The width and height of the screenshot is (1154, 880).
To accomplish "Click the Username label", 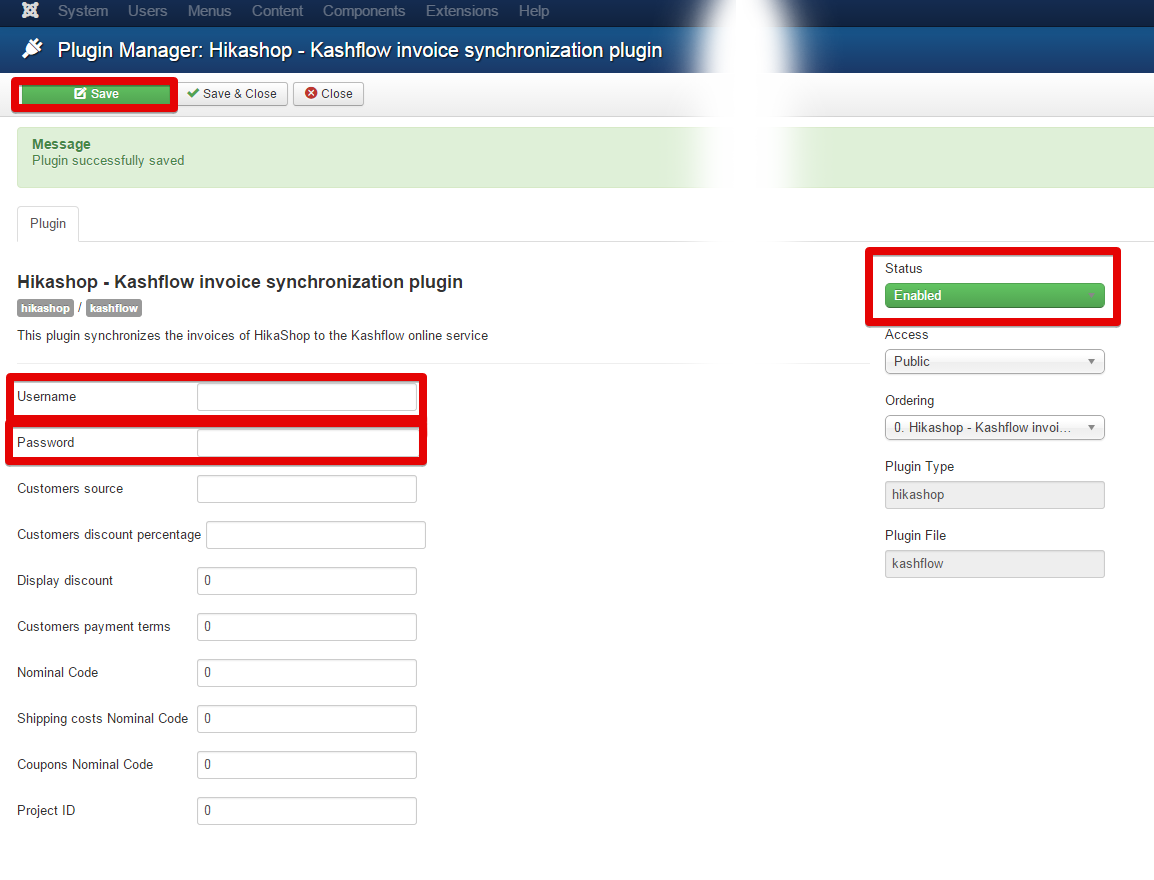I will 46,397.
